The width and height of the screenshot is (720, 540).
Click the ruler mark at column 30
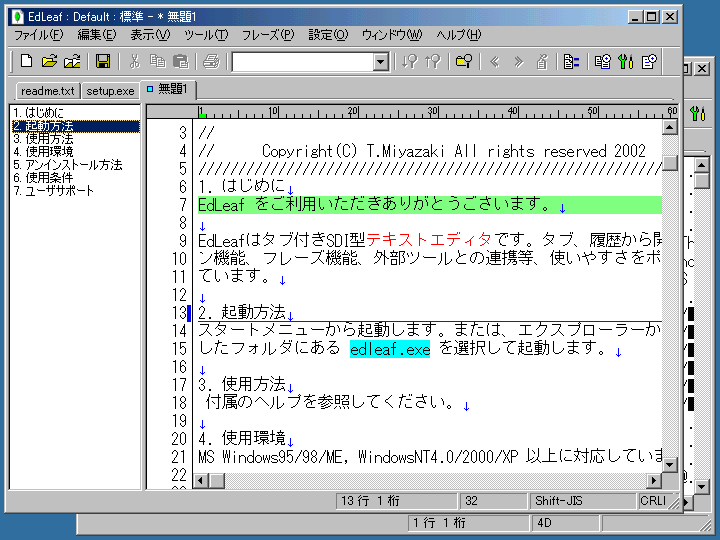point(433,112)
